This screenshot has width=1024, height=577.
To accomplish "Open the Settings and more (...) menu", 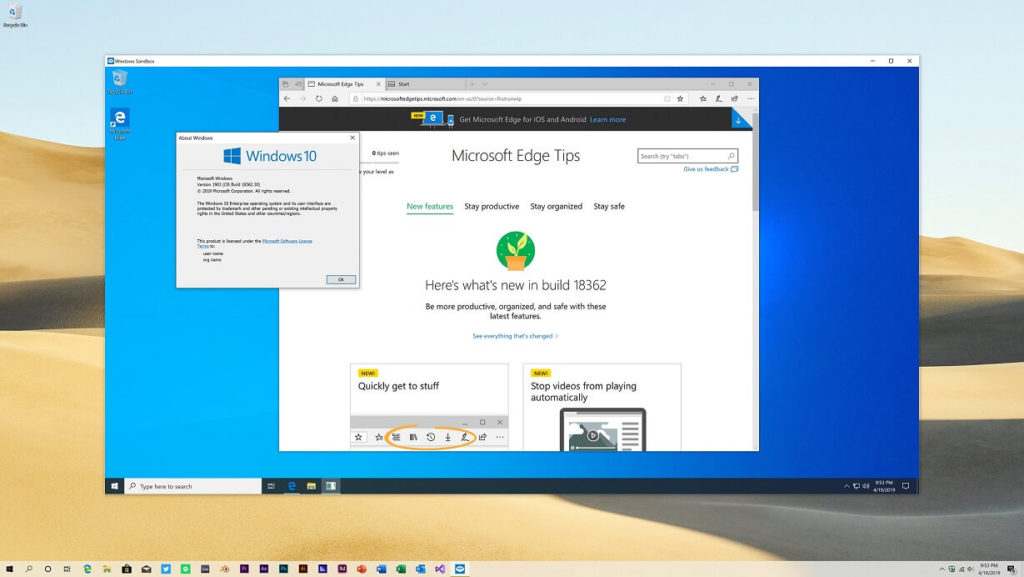I will 749,99.
